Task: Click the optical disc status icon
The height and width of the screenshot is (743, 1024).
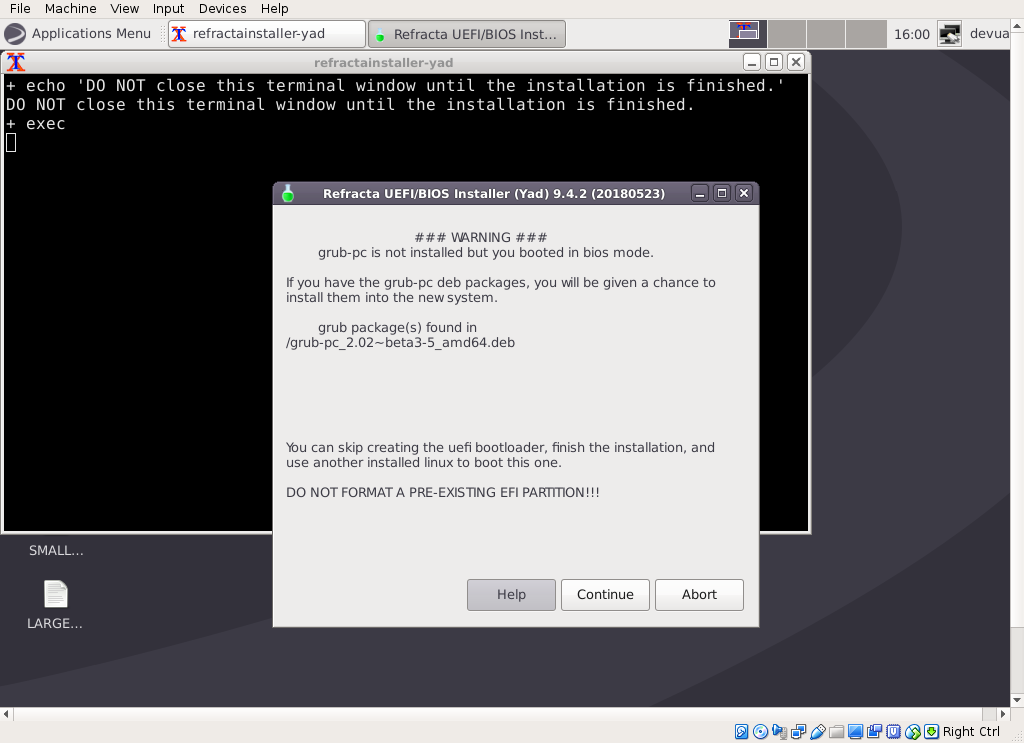Action: pos(760,732)
